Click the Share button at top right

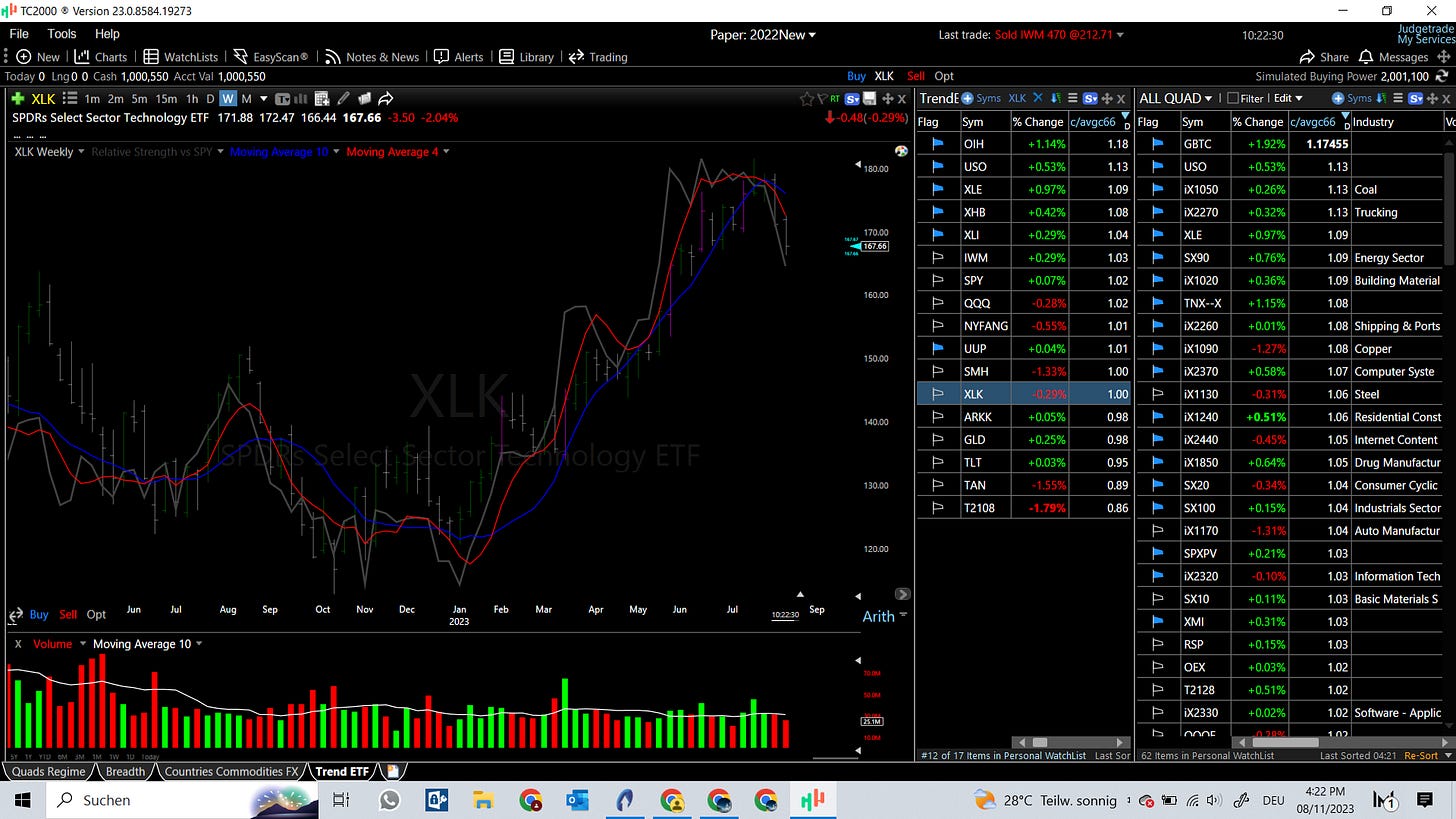point(1324,57)
